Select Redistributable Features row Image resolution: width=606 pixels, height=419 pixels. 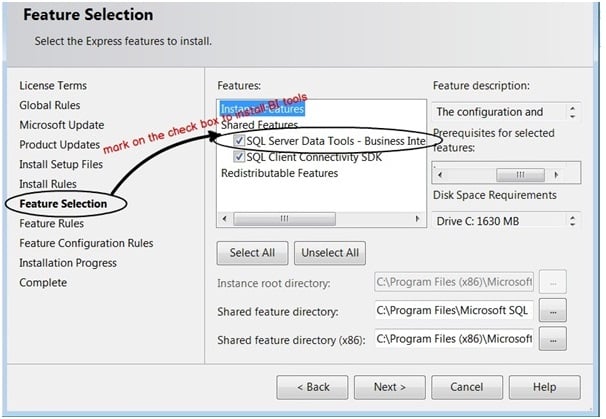(x=279, y=173)
